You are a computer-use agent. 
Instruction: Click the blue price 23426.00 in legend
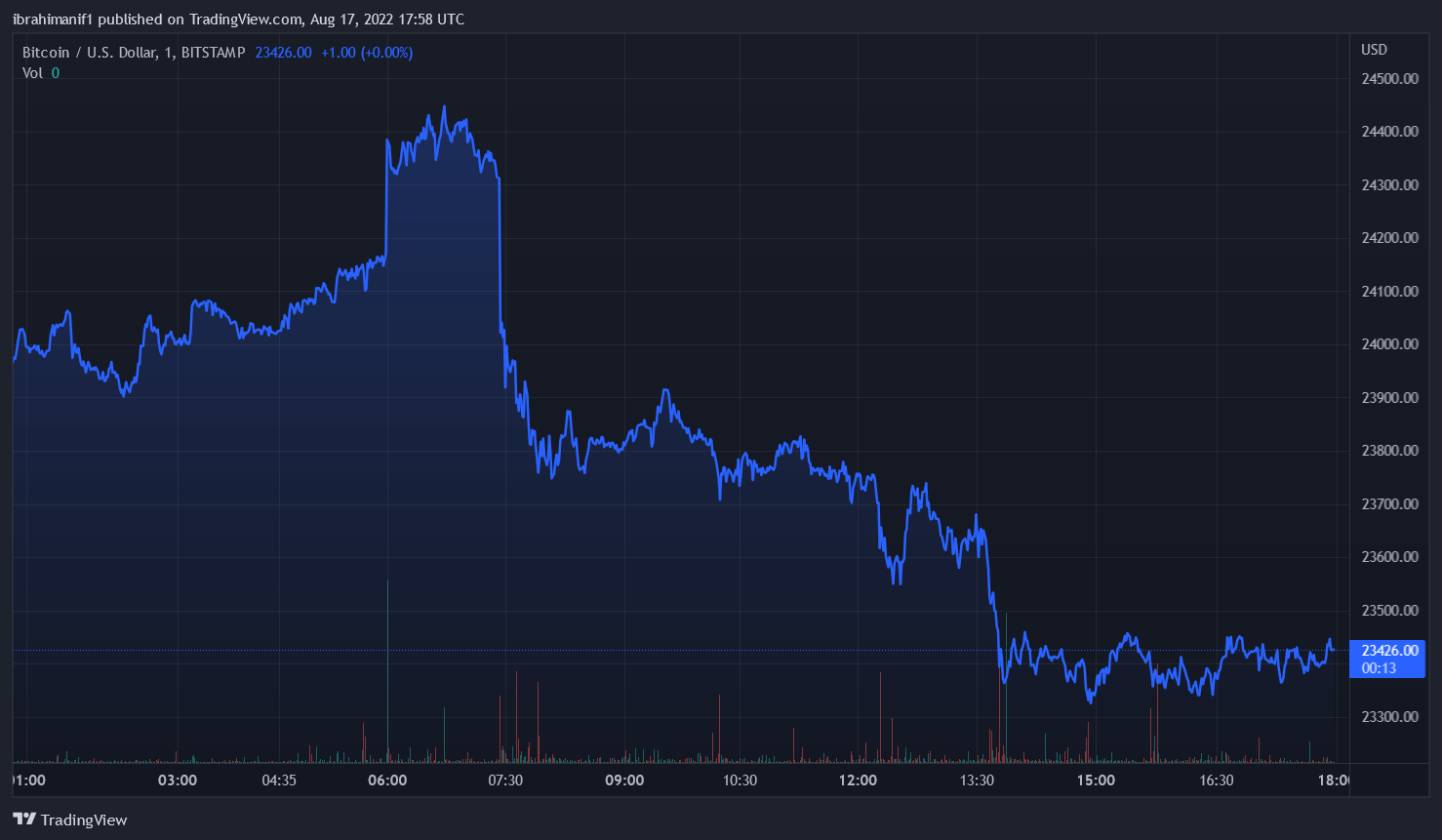coord(283,52)
